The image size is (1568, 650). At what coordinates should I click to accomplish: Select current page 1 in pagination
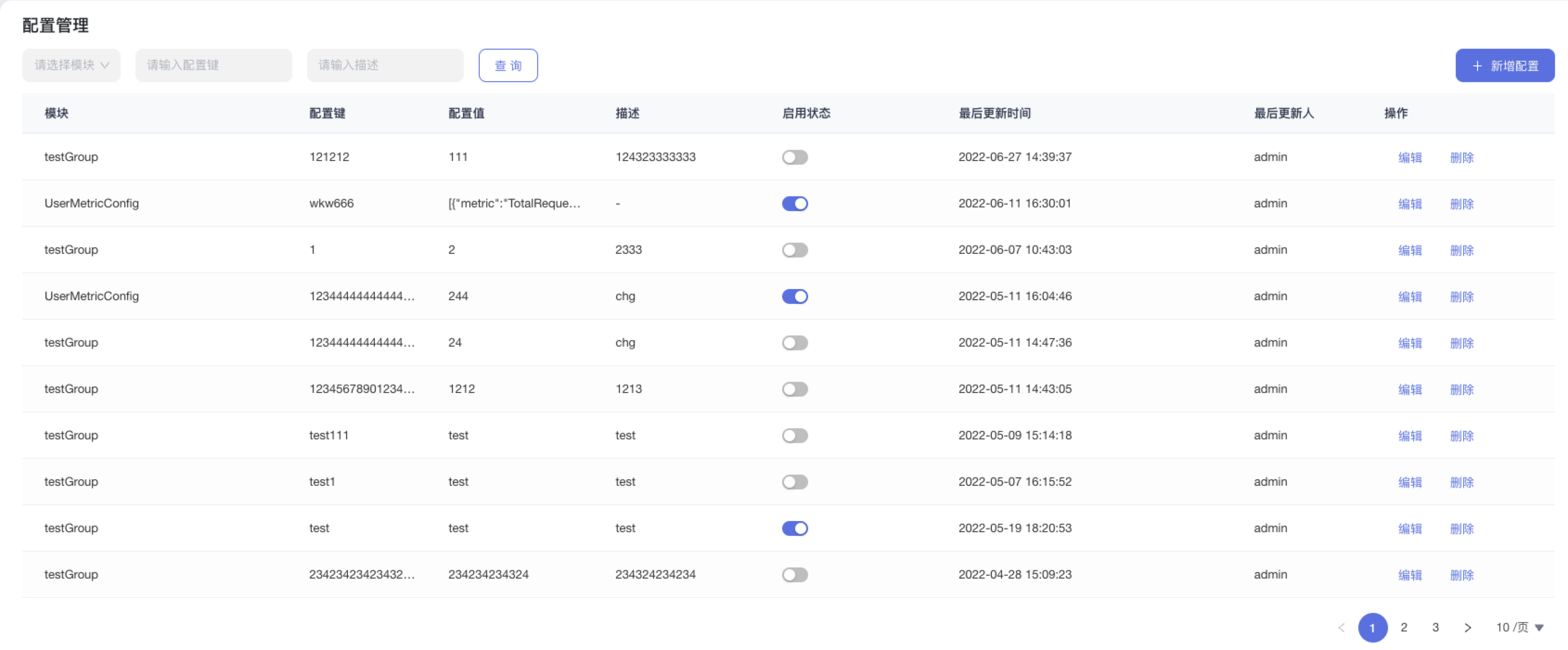[x=1372, y=627]
